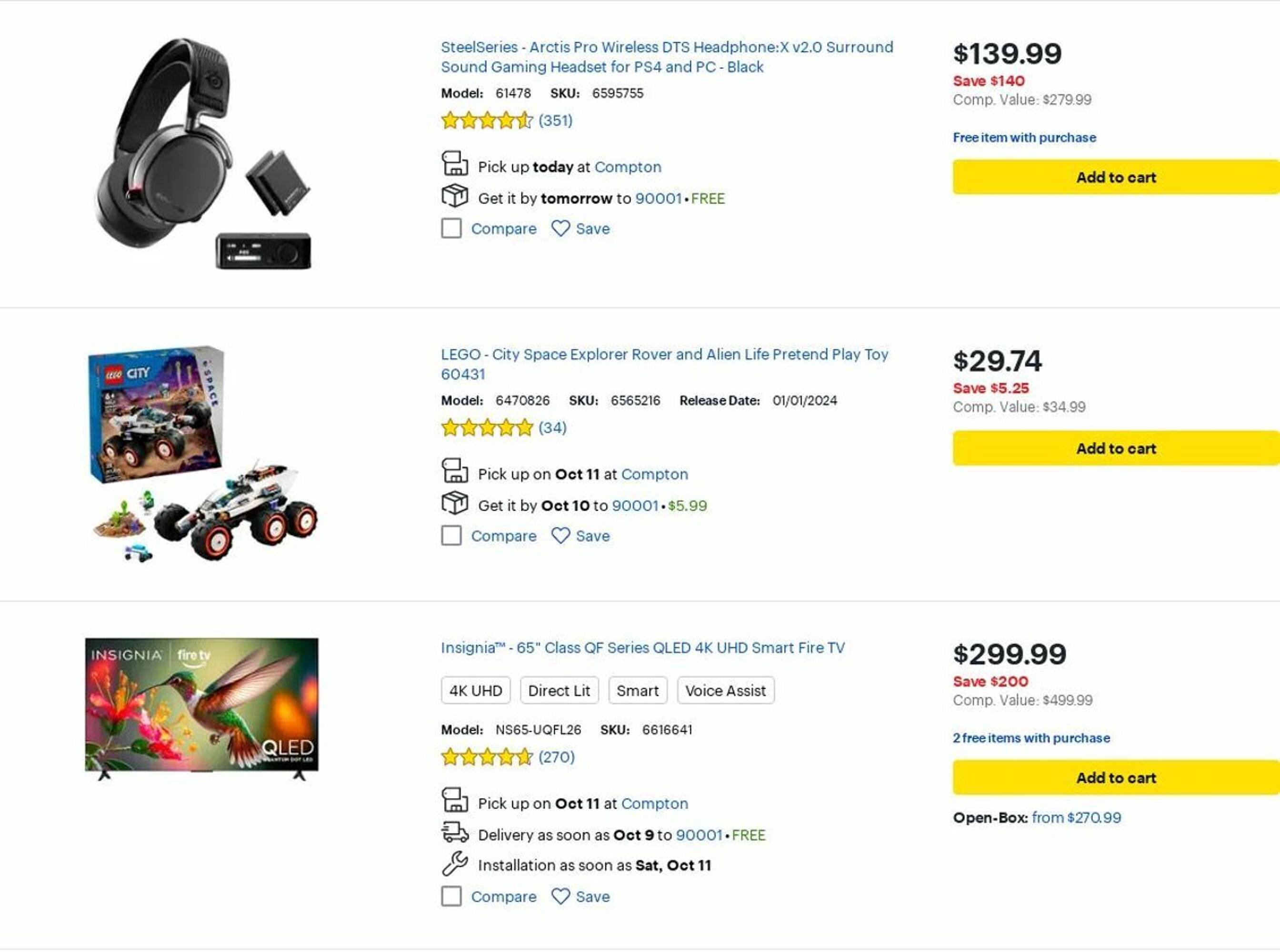Image resolution: width=1280 pixels, height=952 pixels.
Task: Open the "Free item with purchase" offer
Action: click(x=1024, y=138)
